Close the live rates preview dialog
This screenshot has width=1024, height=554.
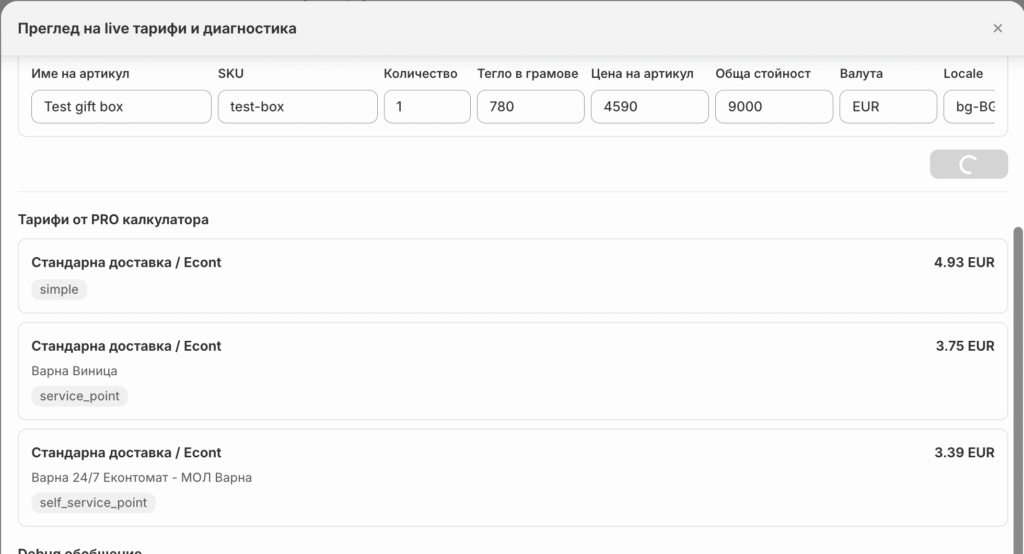[x=997, y=28]
